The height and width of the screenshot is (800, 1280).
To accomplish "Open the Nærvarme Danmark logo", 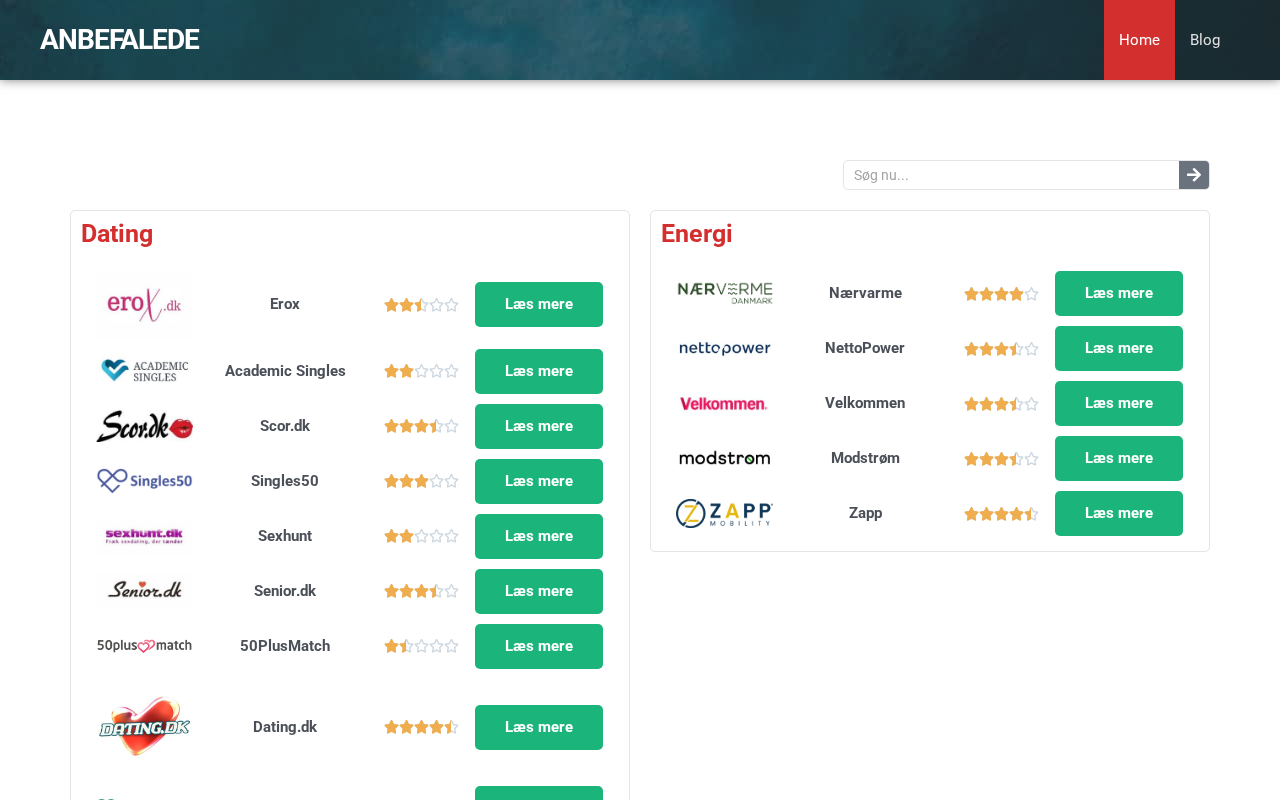I will (724, 293).
